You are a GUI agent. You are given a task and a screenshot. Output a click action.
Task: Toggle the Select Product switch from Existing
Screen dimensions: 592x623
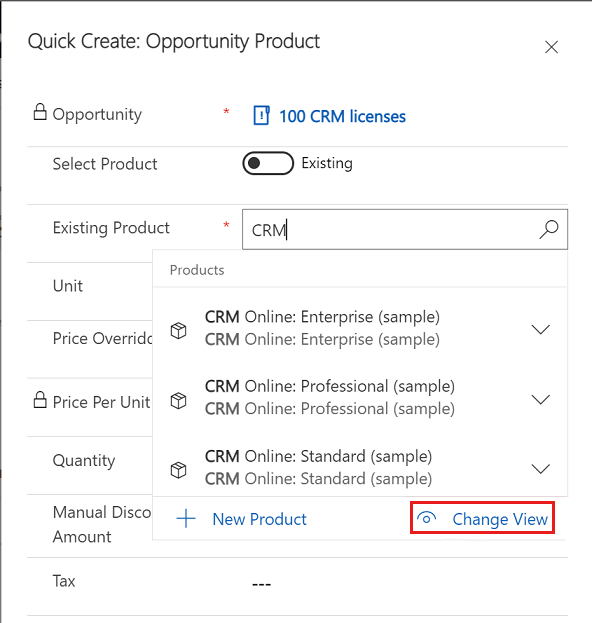[268, 163]
